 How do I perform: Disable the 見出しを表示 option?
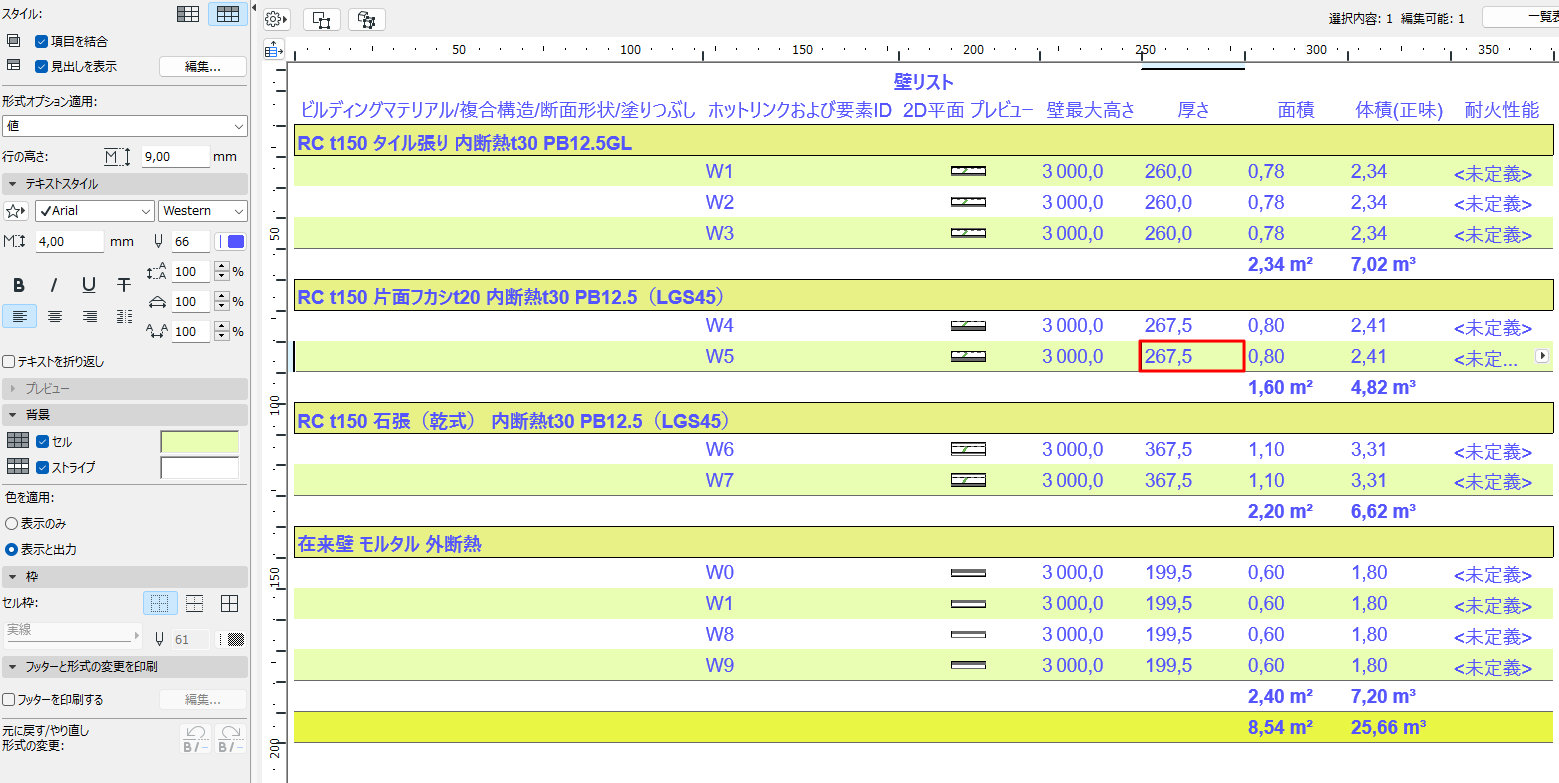tap(40, 66)
